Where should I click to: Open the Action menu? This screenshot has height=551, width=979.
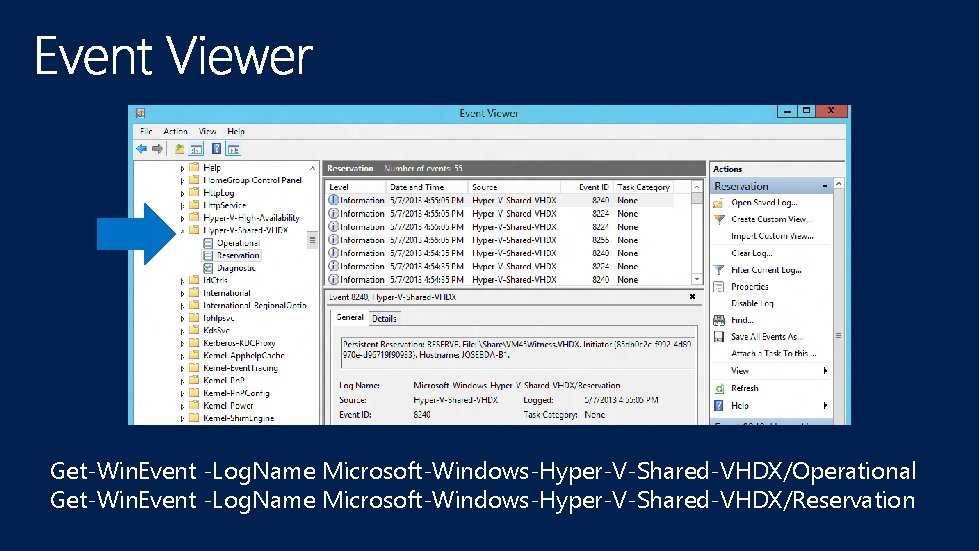[175, 131]
